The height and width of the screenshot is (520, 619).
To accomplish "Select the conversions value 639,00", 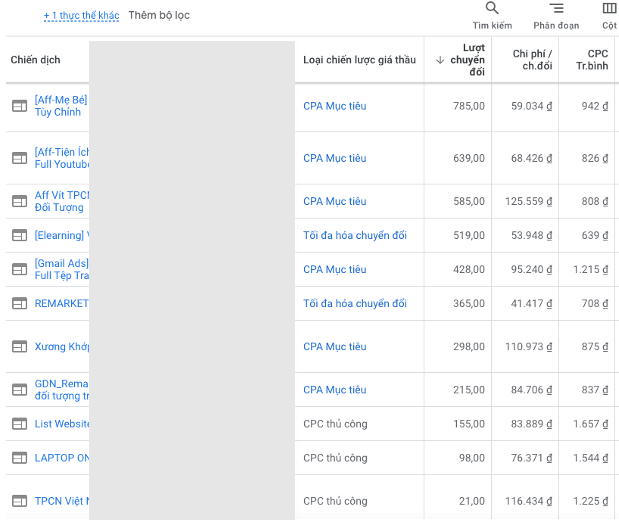I will (469, 158).
